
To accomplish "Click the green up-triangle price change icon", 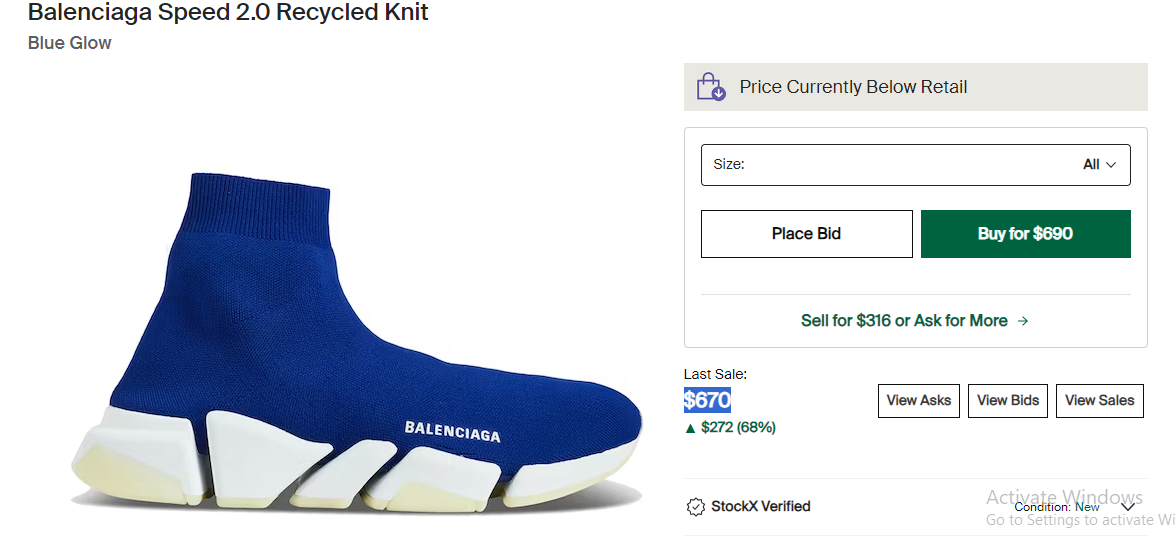I will (x=690, y=428).
